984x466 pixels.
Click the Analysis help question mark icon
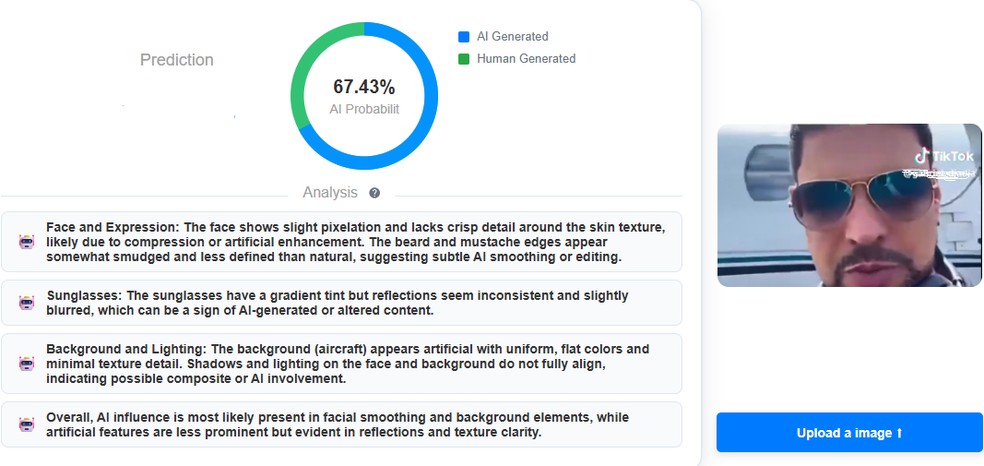pos(375,193)
